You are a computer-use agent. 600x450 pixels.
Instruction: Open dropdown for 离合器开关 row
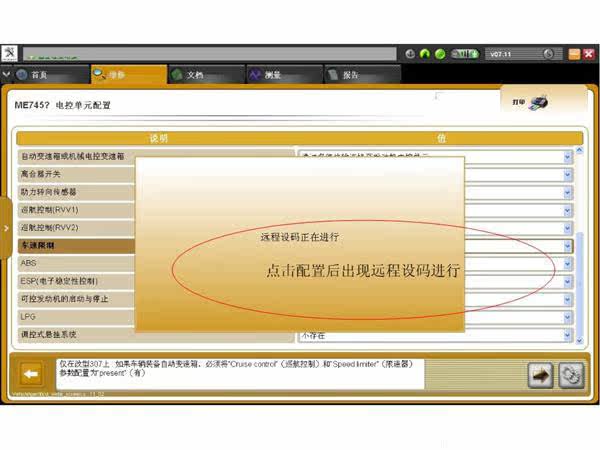pos(567,174)
